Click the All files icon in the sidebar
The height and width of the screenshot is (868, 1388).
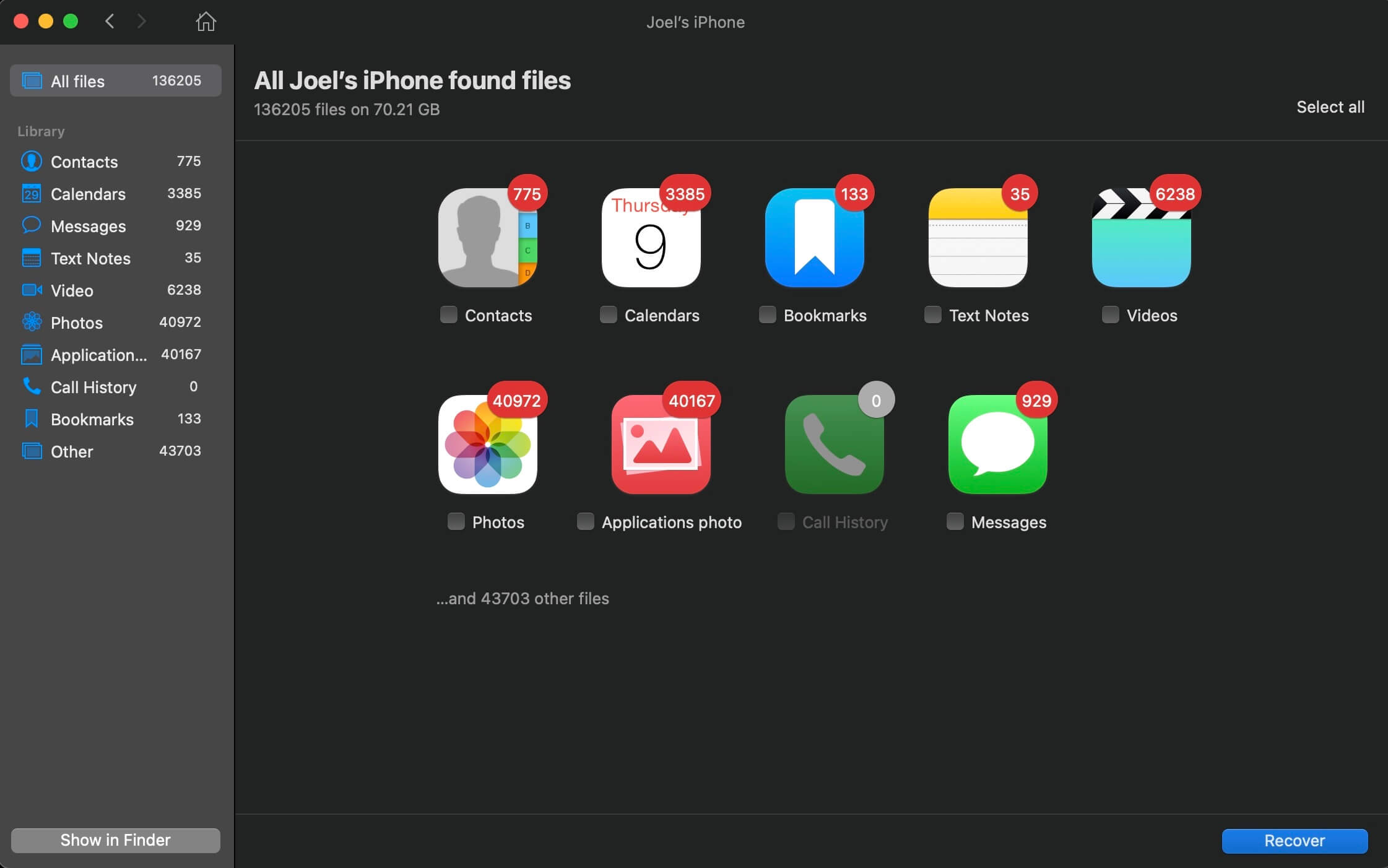click(32, 80)
